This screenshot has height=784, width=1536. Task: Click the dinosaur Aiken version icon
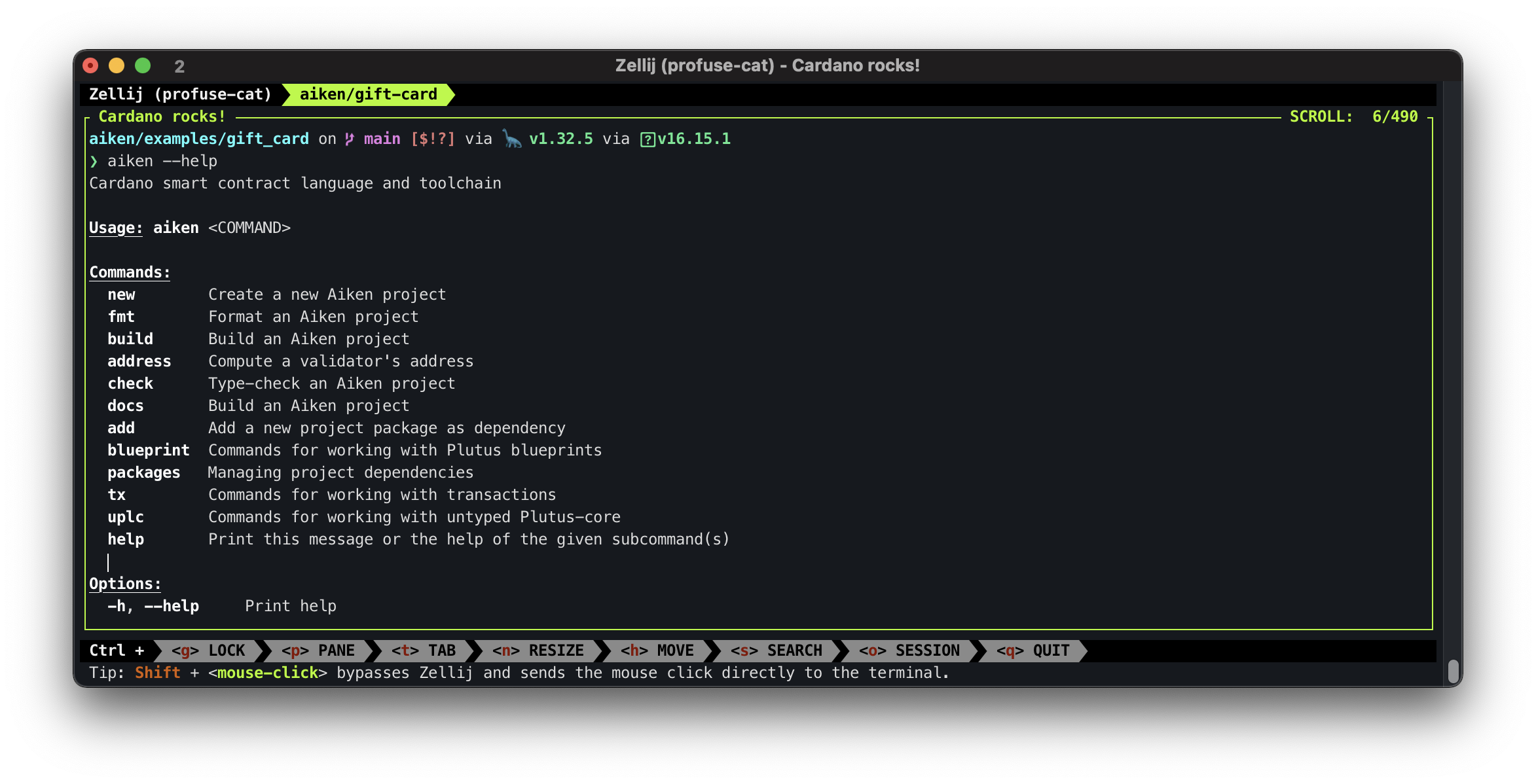coord(512,139)
